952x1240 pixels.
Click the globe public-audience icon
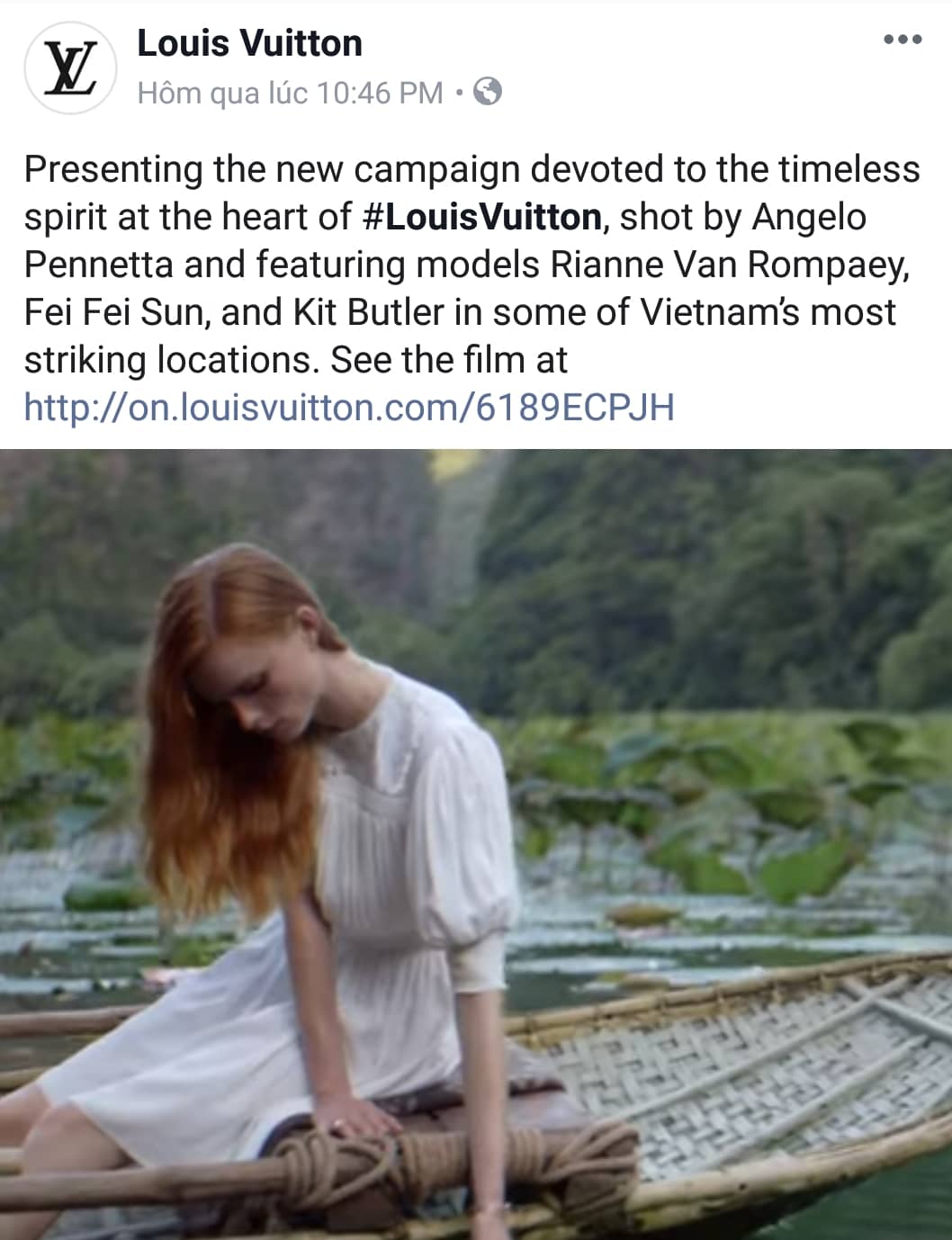click(487, 92)
